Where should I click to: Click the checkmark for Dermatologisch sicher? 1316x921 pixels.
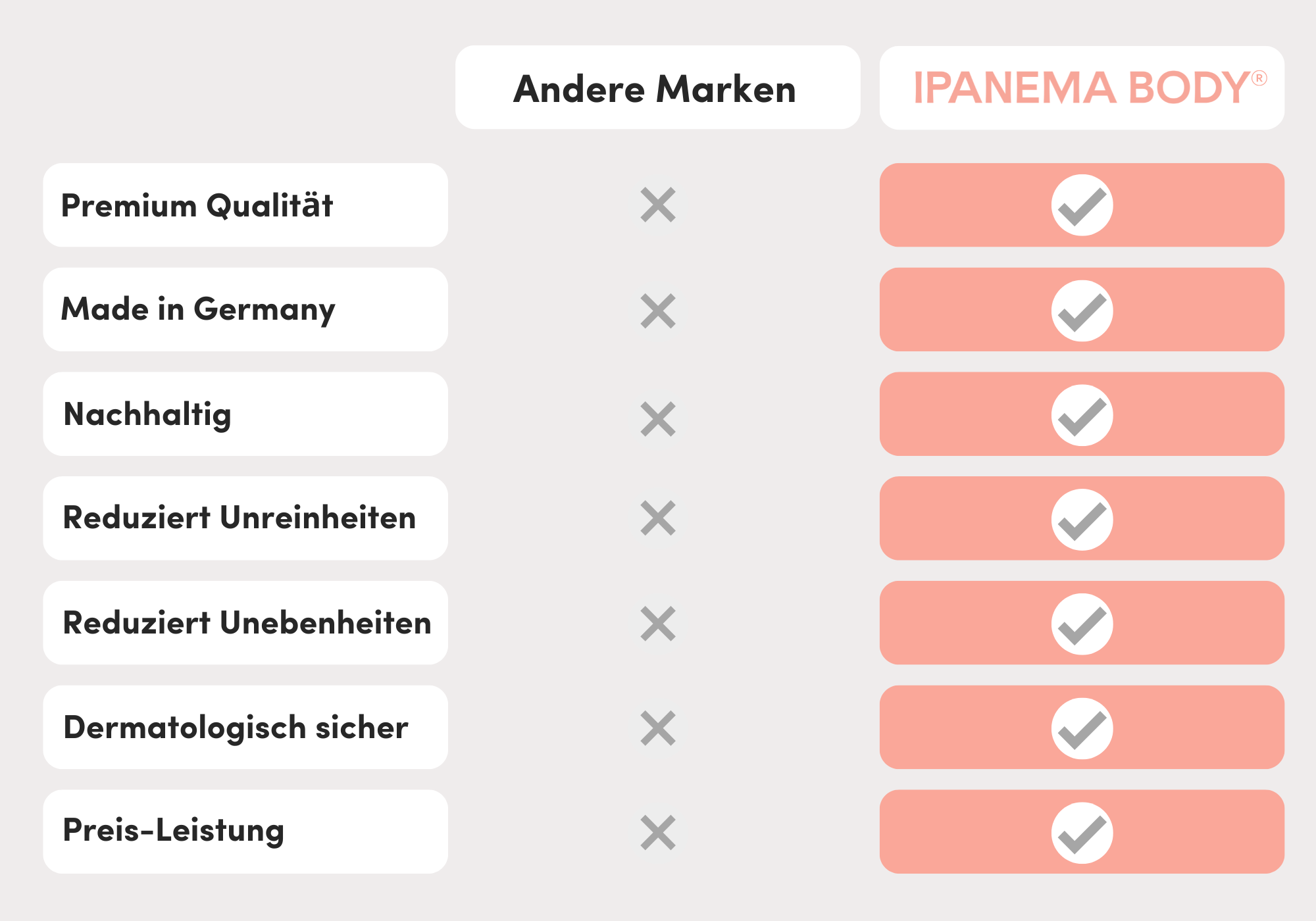click(x=1082, y=728)
